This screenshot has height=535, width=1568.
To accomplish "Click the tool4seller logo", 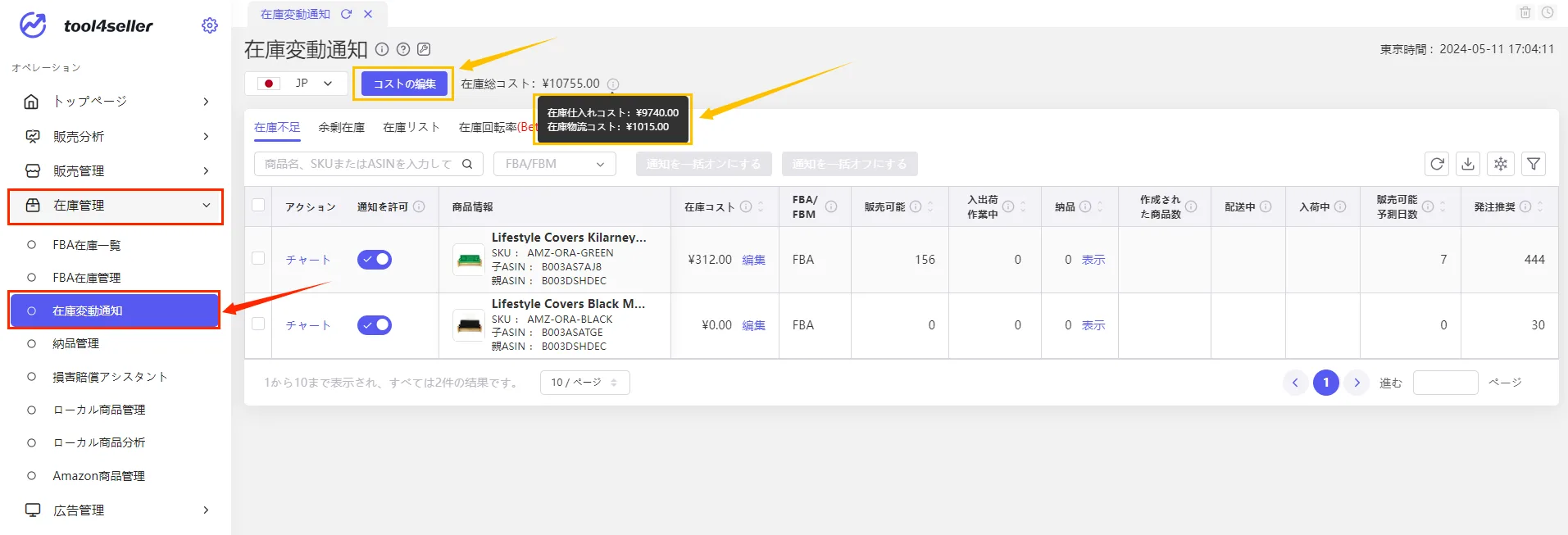I will click(x=86, y=25).
